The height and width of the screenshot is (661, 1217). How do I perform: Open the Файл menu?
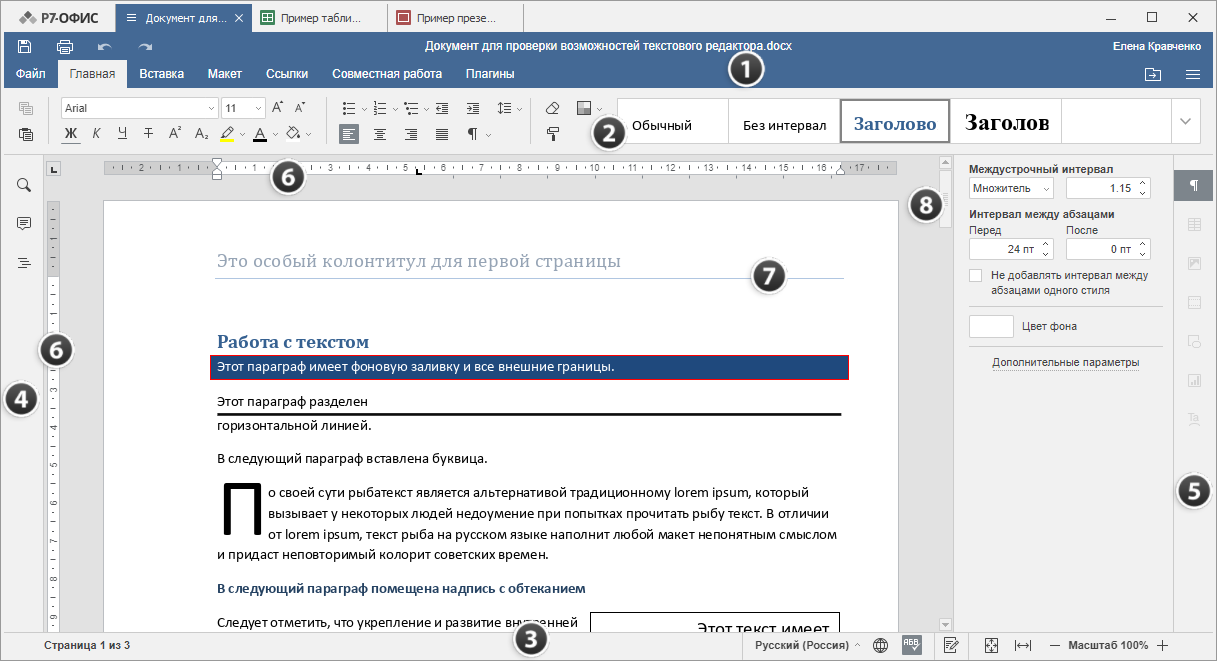(30, 74)
